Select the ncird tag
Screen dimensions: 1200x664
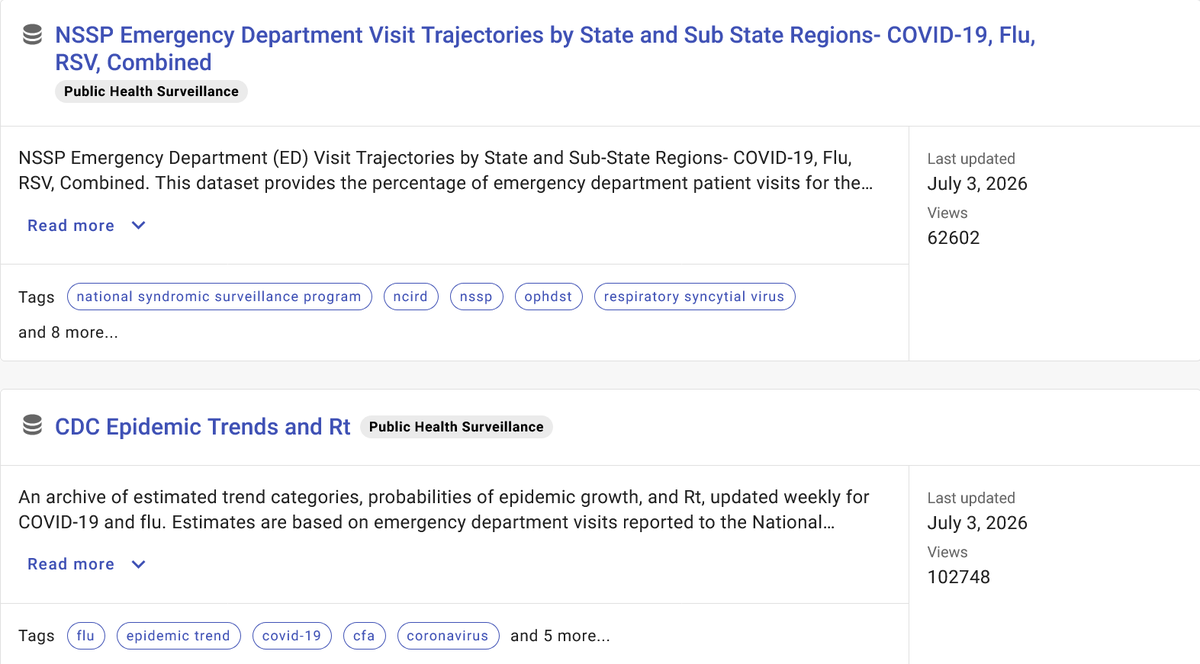click(x=411, y=297)
